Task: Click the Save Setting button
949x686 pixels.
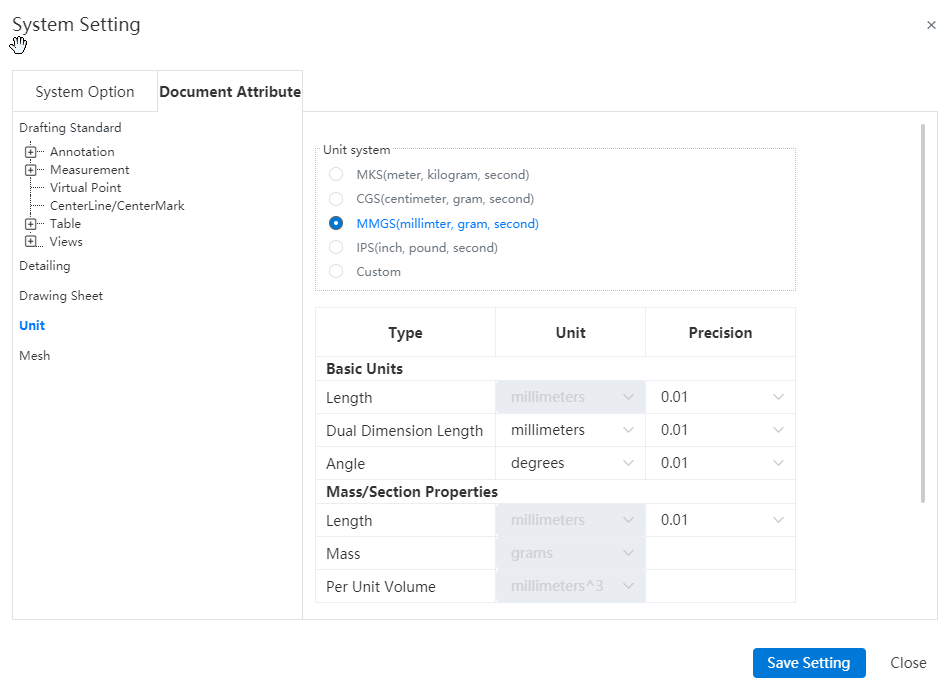Action: (x=809, y=663)
